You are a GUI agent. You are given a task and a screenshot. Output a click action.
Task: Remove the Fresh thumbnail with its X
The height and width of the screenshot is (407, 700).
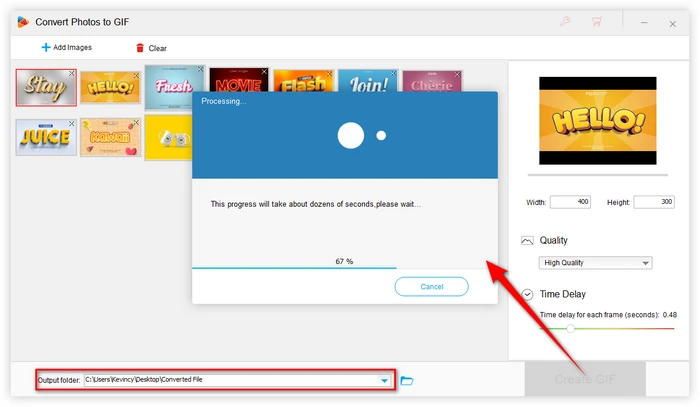pyautogui.click(x=200, y=69)
